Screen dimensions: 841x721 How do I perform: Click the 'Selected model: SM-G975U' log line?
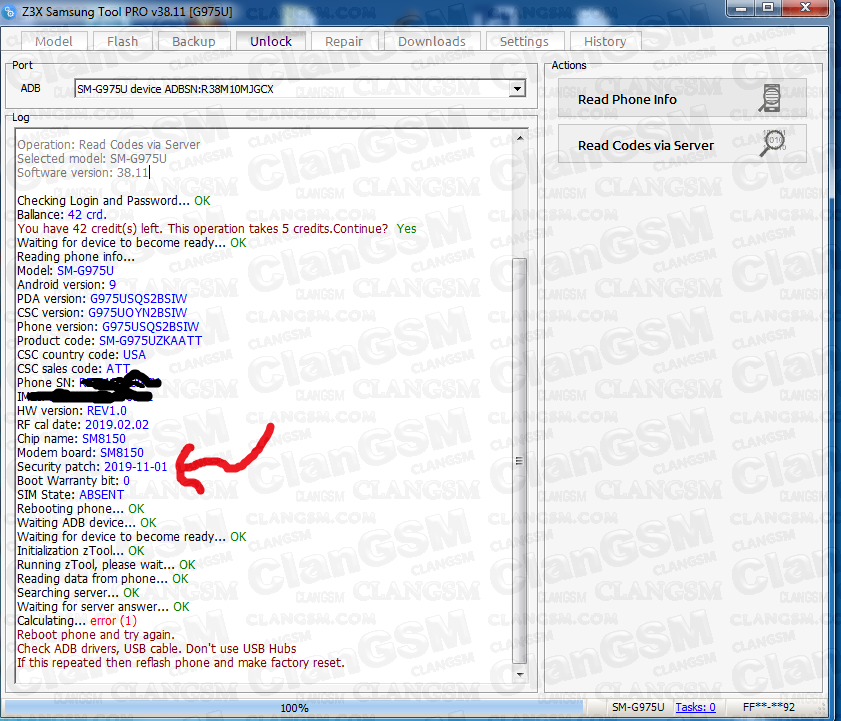click(92, 159)
